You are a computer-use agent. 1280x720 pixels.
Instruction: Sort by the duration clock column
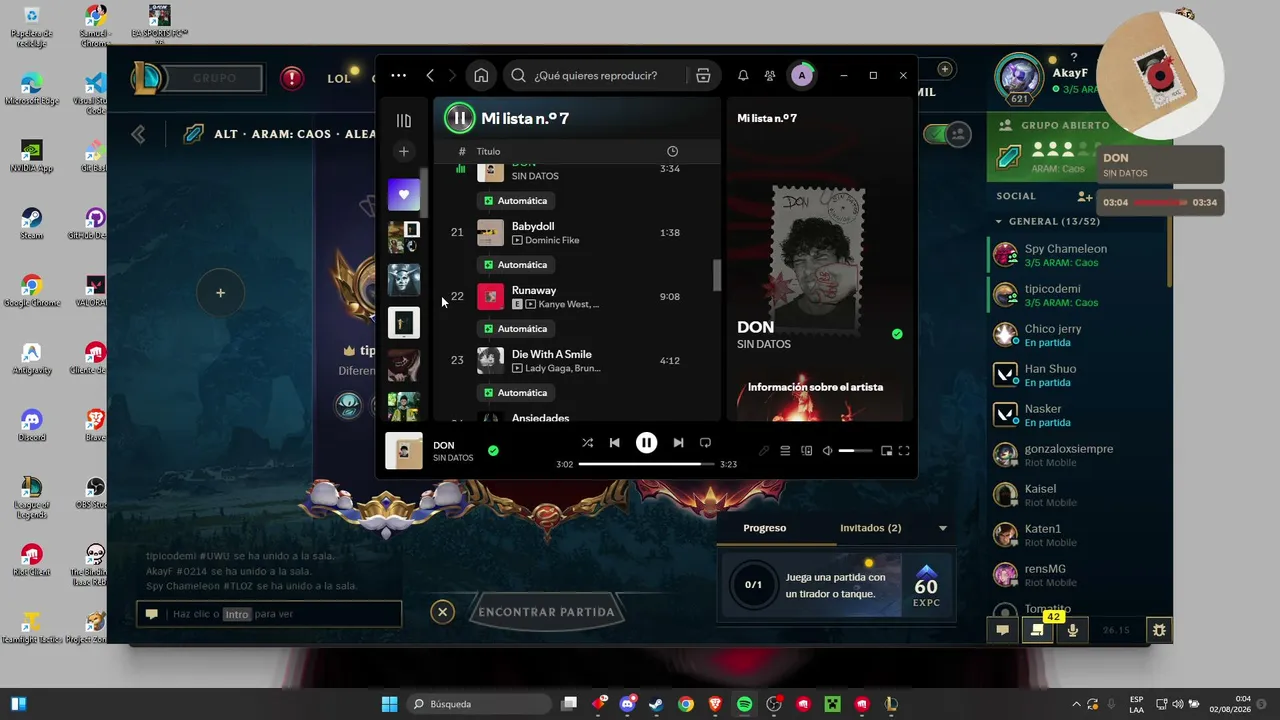[x=672, y=152]
